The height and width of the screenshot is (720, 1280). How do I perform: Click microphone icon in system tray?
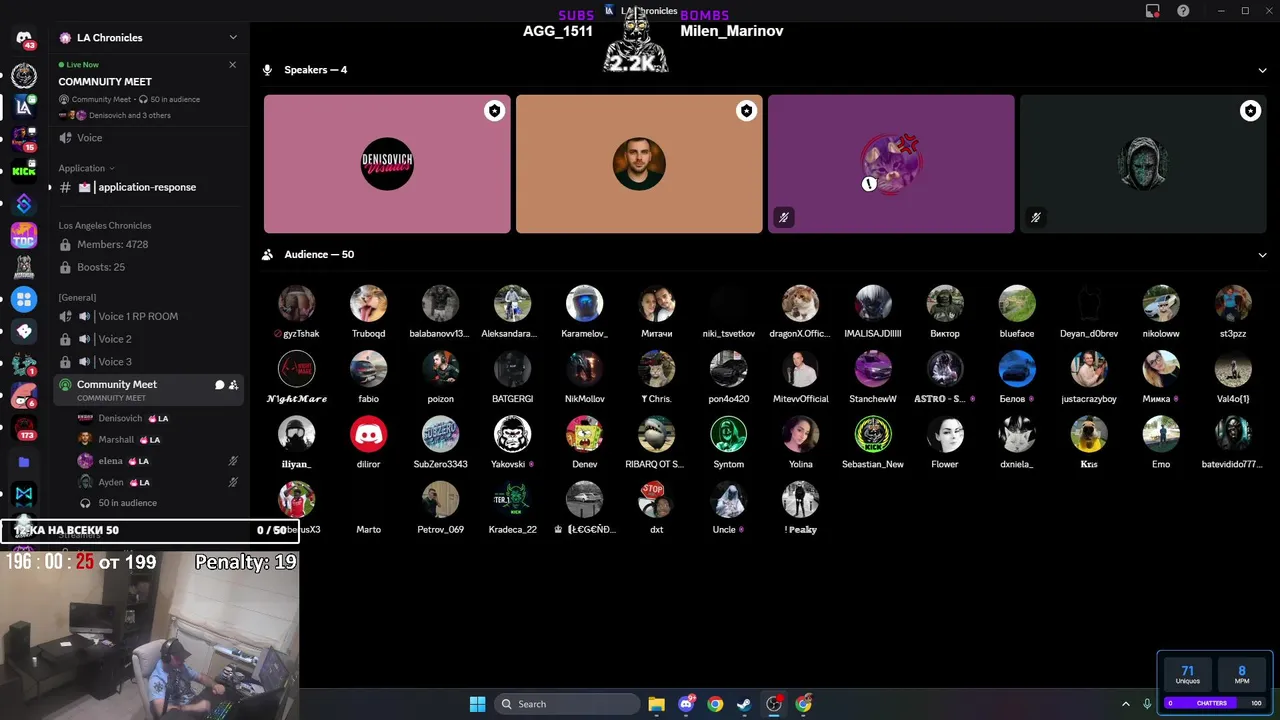tap(1147, 704)
